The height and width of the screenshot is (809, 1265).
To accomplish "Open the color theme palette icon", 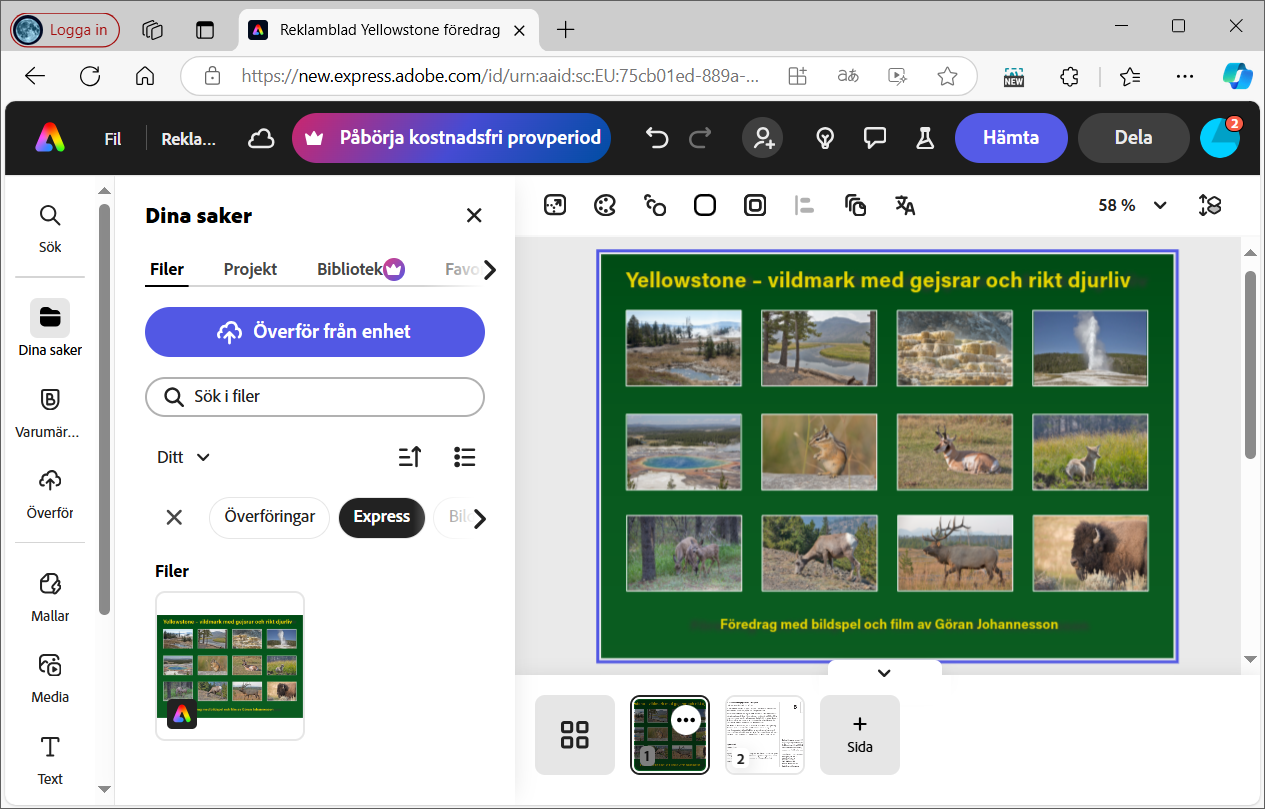I will click(605, 206).
